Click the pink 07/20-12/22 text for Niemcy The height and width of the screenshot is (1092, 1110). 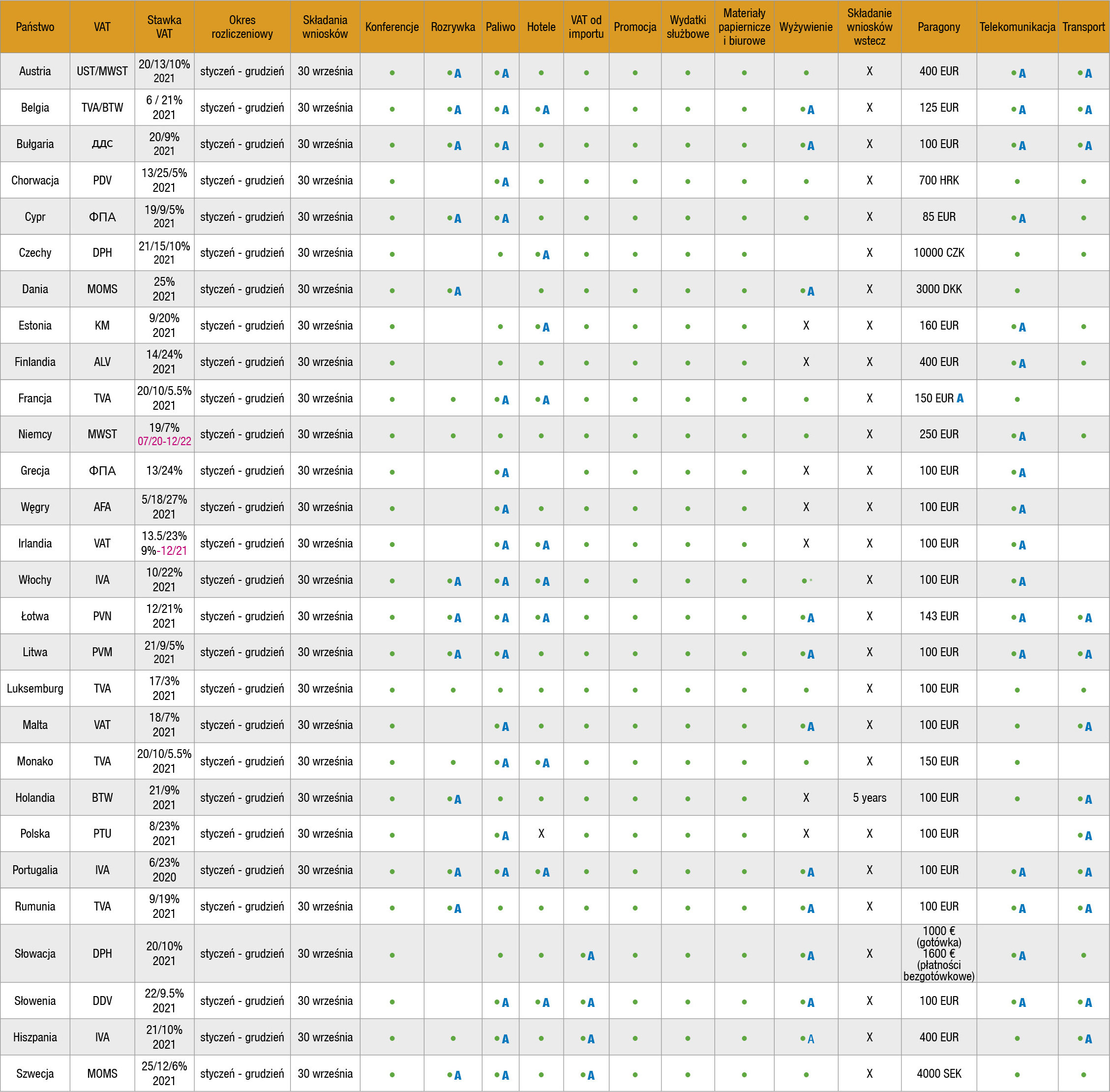click(164, 441)
